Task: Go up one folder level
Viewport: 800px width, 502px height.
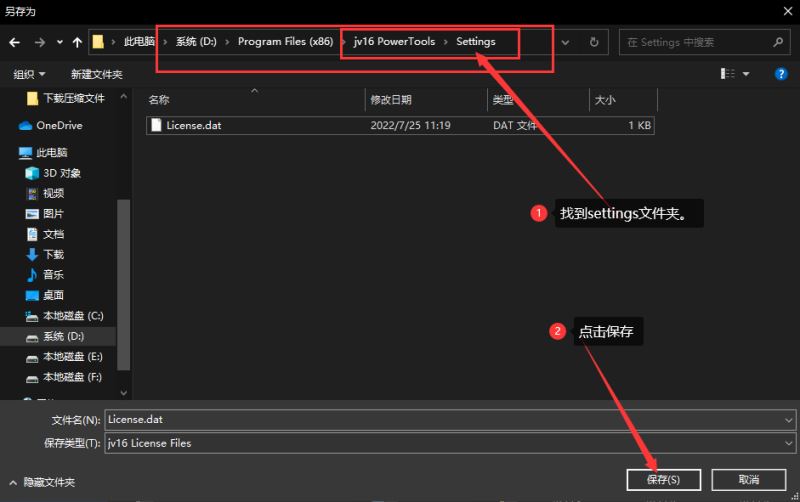Action: (x=77, y=42)
